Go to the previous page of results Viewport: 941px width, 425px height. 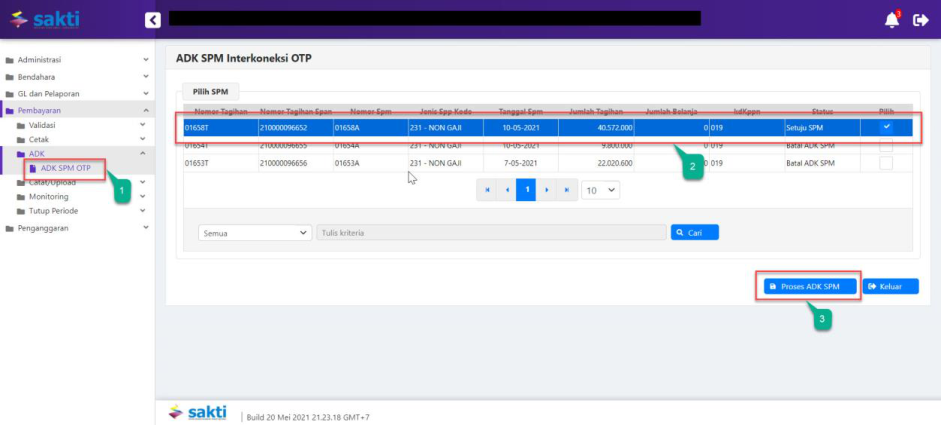507,189
